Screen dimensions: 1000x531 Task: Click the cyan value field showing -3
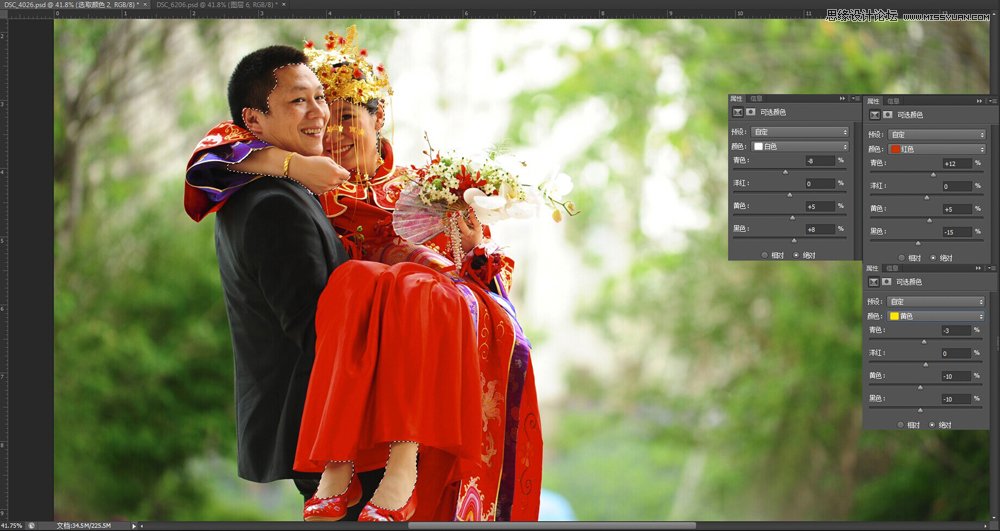(957, 330)
